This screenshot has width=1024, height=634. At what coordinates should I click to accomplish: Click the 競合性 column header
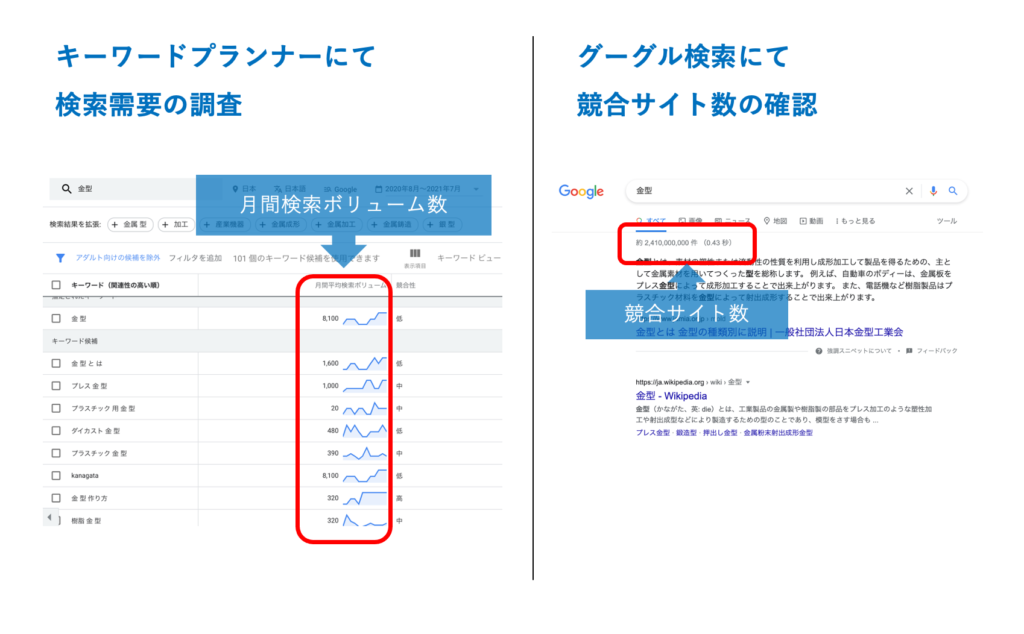pyautogui.click(x=406, y=285)
